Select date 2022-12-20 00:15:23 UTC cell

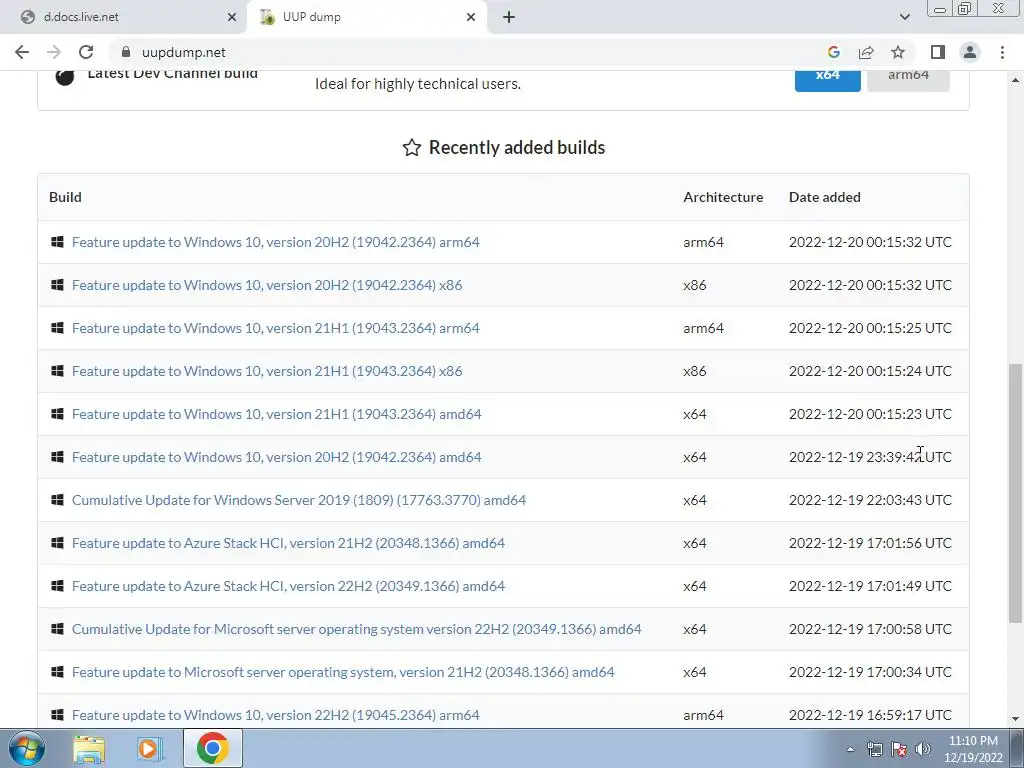870,414
